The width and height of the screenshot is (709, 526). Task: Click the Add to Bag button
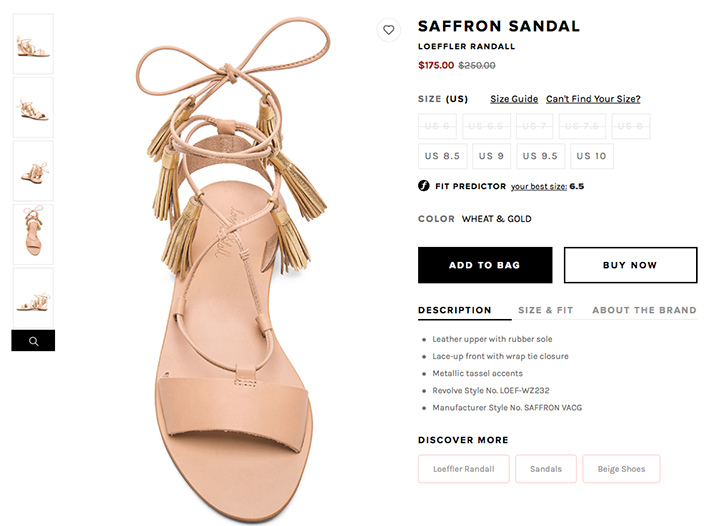tap(485, 265)
